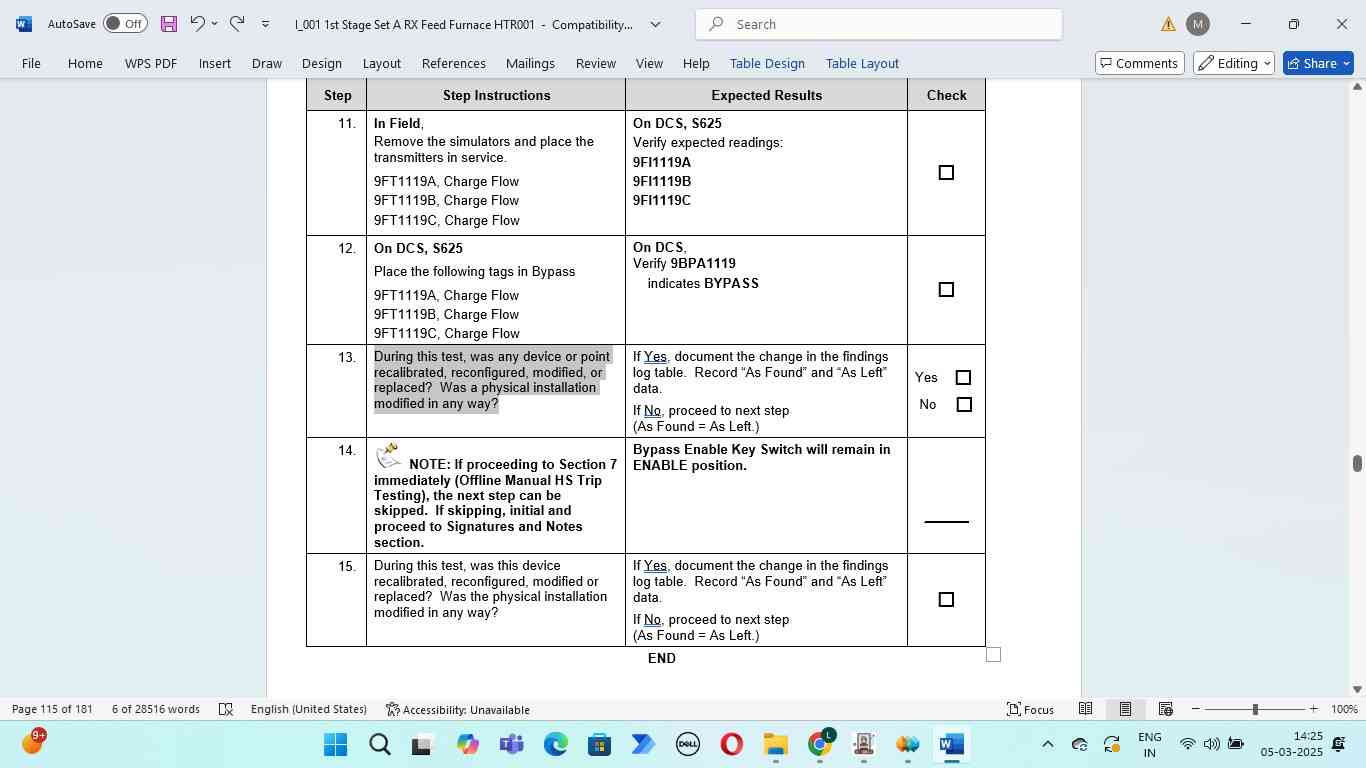Screen dimensions: 1366x768
Task: Open the Table Design tab
Action: (x=767, y=63)
